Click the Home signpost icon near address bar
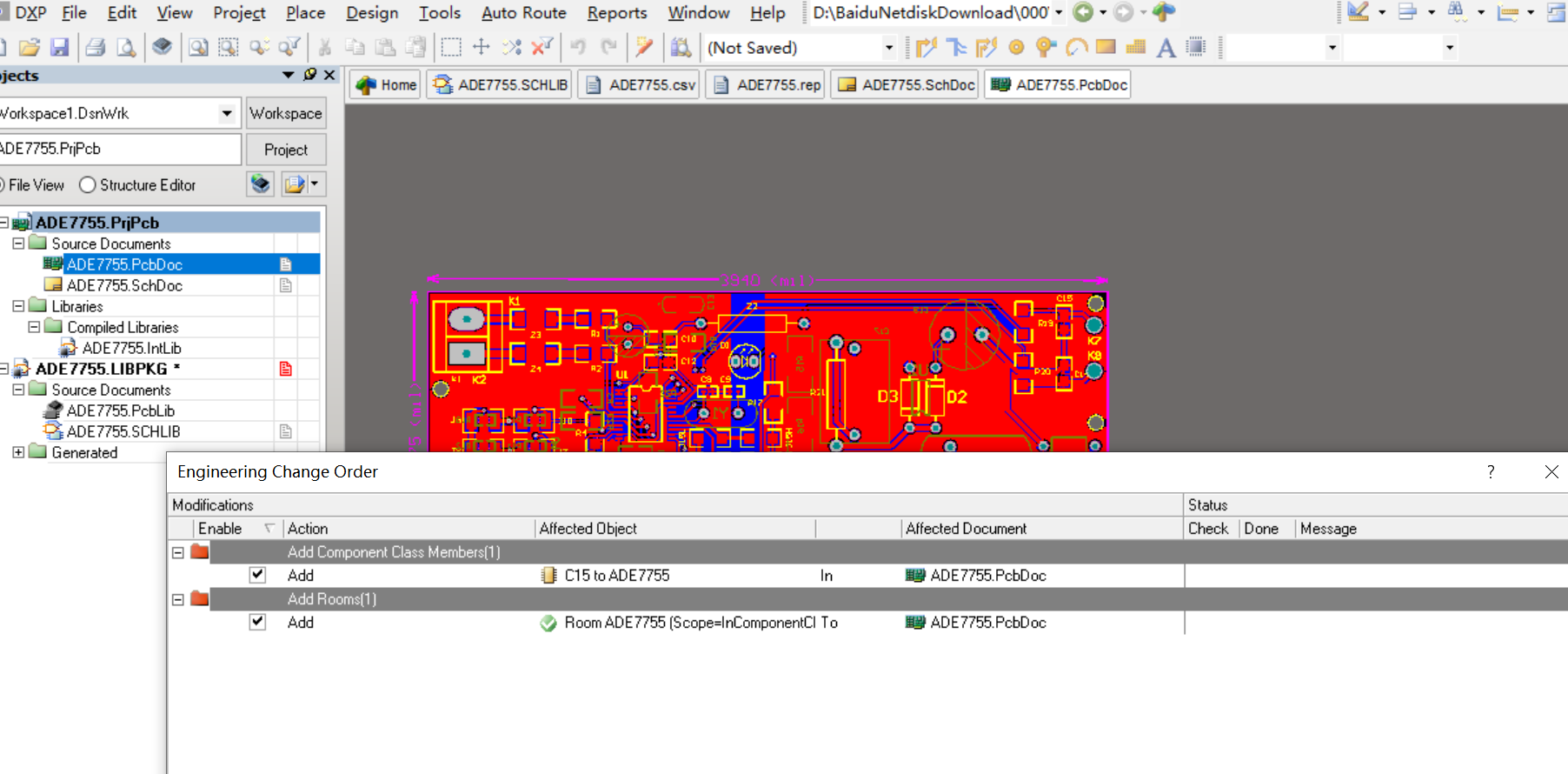The image size is (1568, 774). pos(1164,12)
